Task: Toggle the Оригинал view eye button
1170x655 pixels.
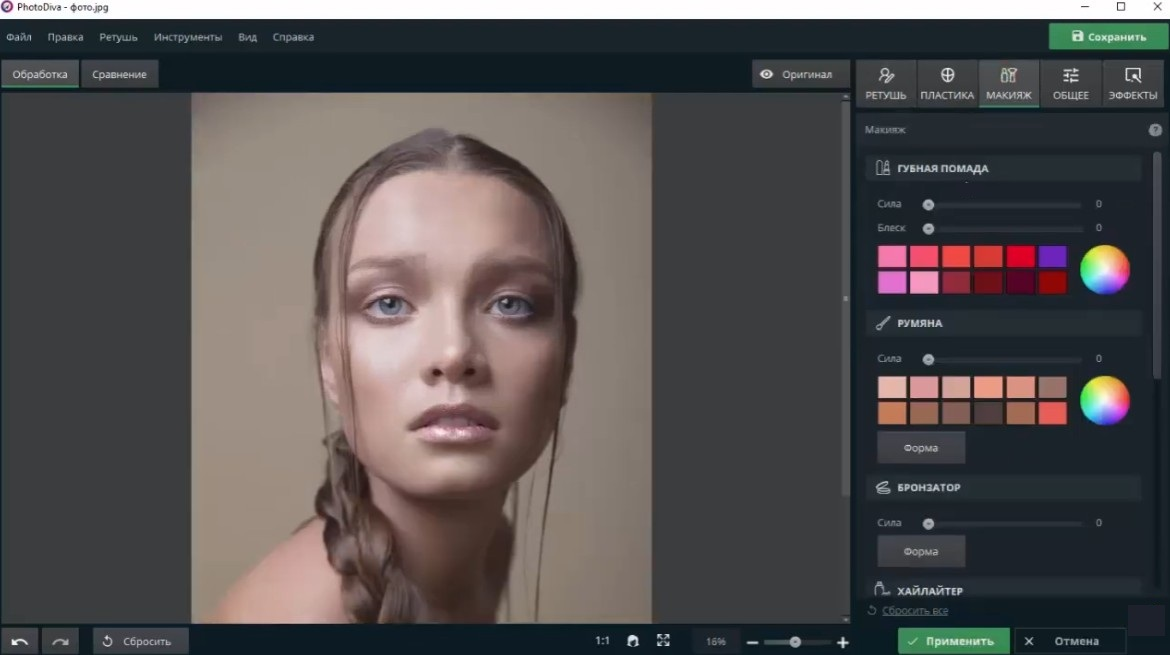Action: tap(801, 75)
